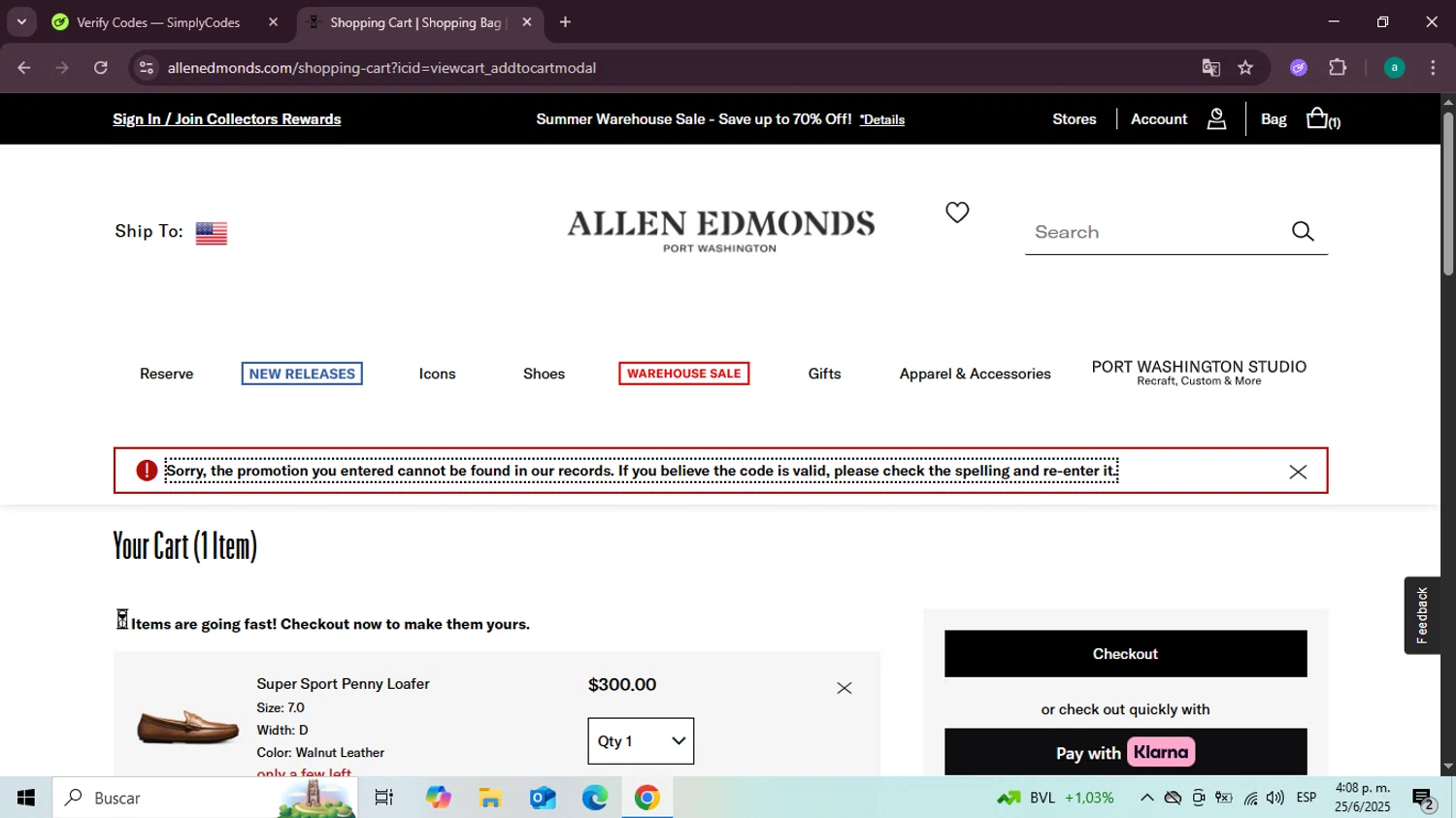Click the taskbar Buscar search box

click(x=204, y=798)
